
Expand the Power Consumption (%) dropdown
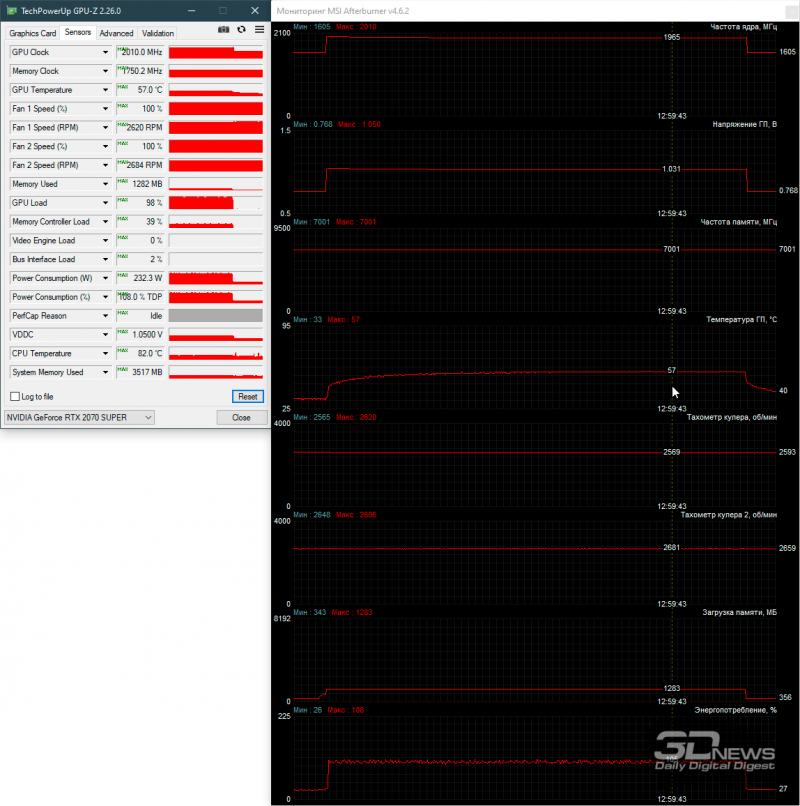(x=105, y=297)
